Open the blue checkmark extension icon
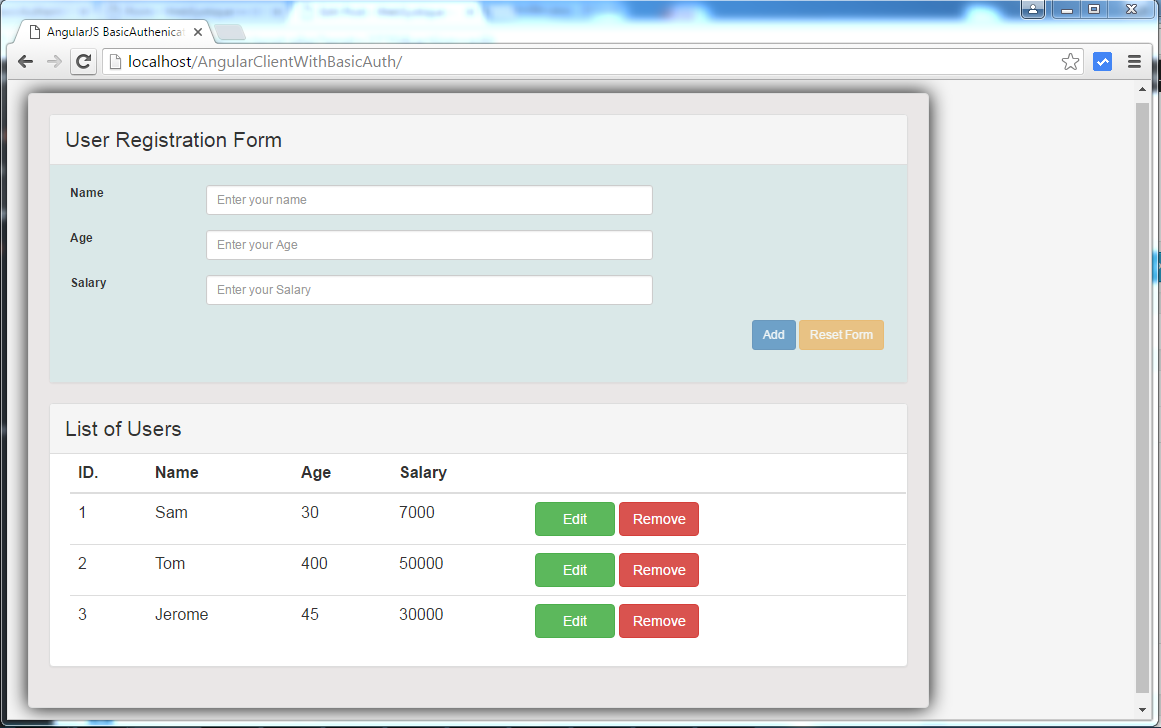Screen dimensions: 1161x728 tap(1101, 61)
